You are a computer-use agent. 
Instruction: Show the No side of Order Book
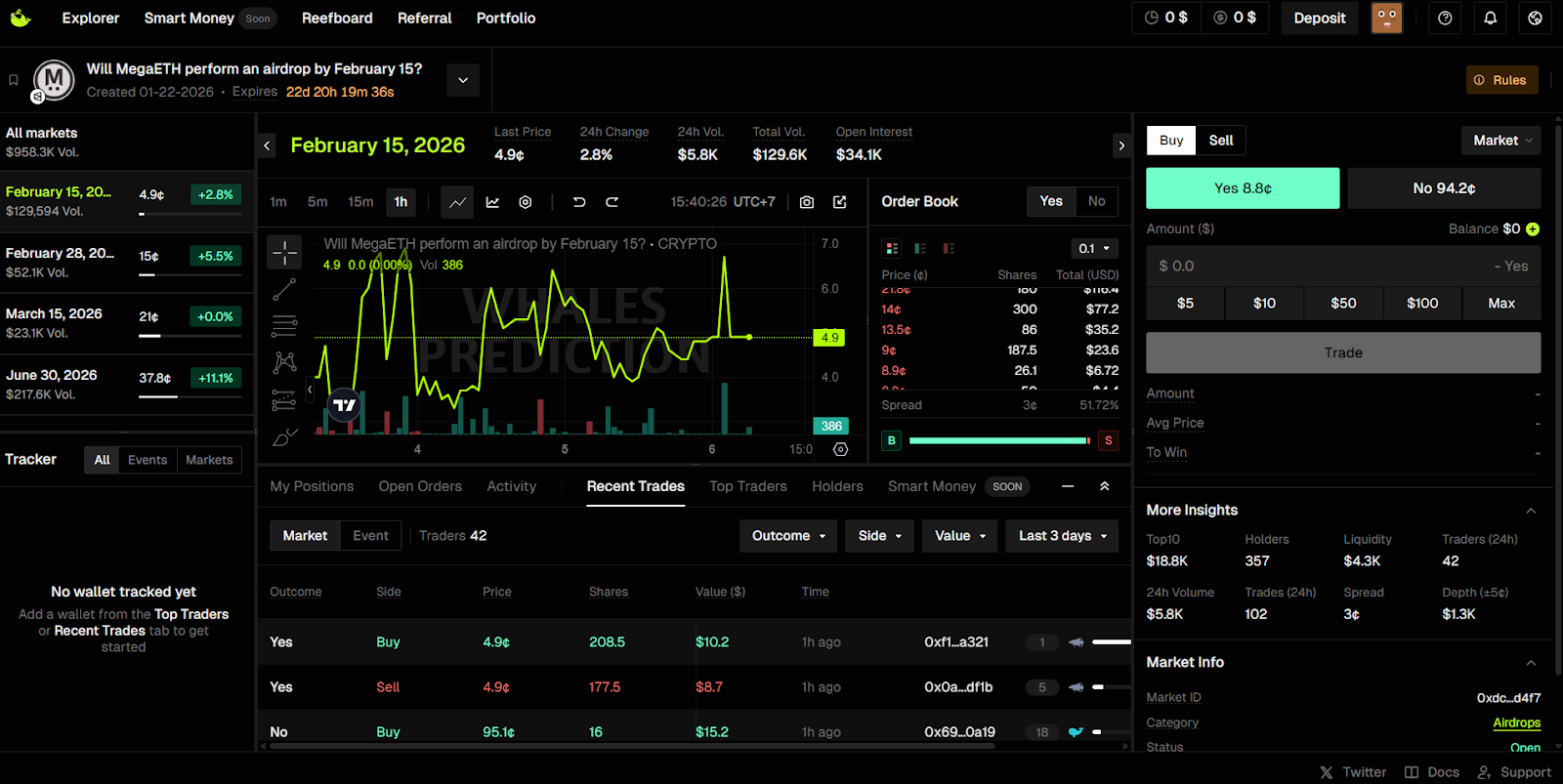pyautogui.click(x=1097, y=201)
